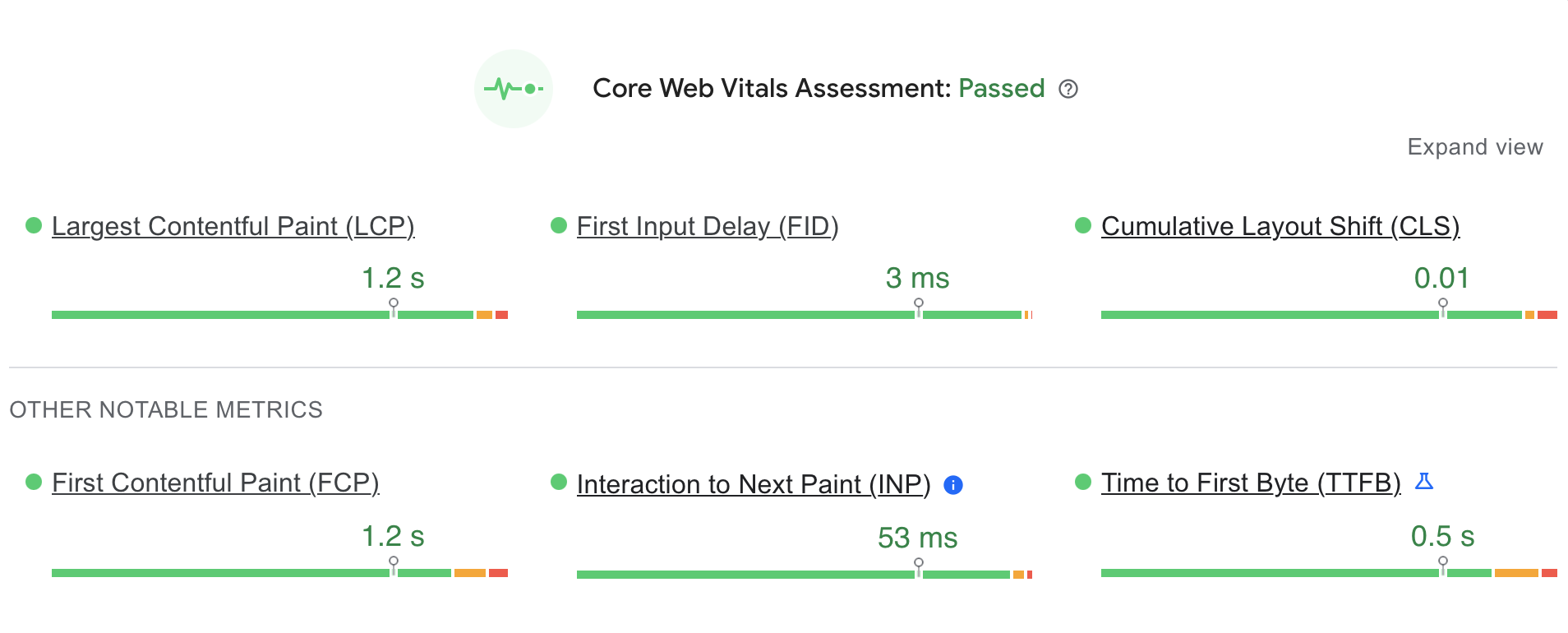Viewport: 1568px width, 633px height.
Task: Expand view of the metrics panel
Action: point(1475,147)
